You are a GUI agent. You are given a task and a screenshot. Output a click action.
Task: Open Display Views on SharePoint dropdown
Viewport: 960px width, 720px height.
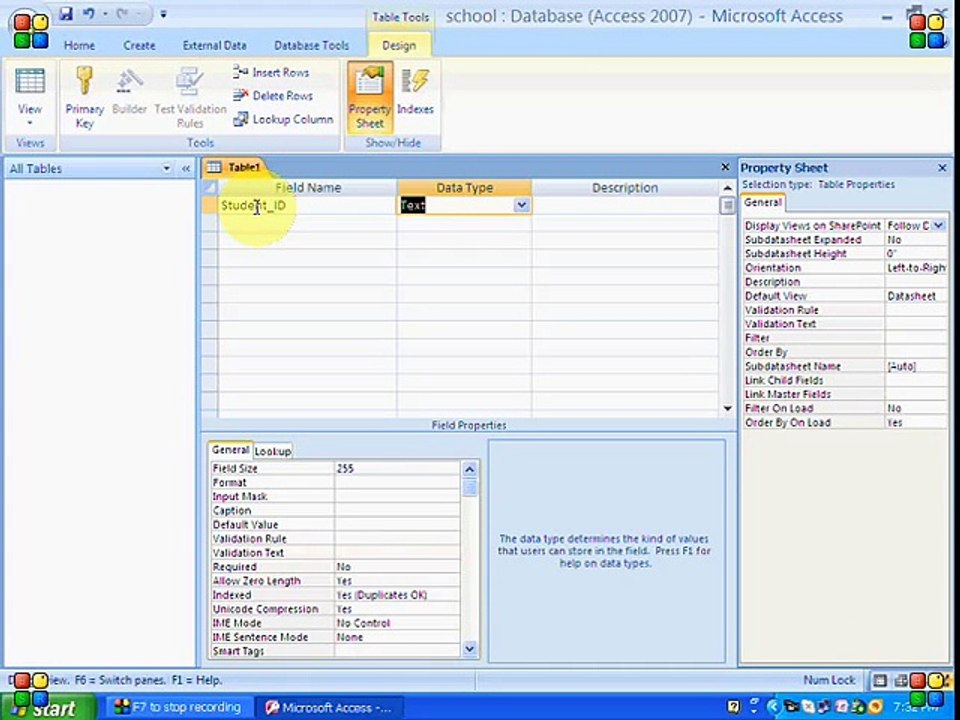coord(939,226)
